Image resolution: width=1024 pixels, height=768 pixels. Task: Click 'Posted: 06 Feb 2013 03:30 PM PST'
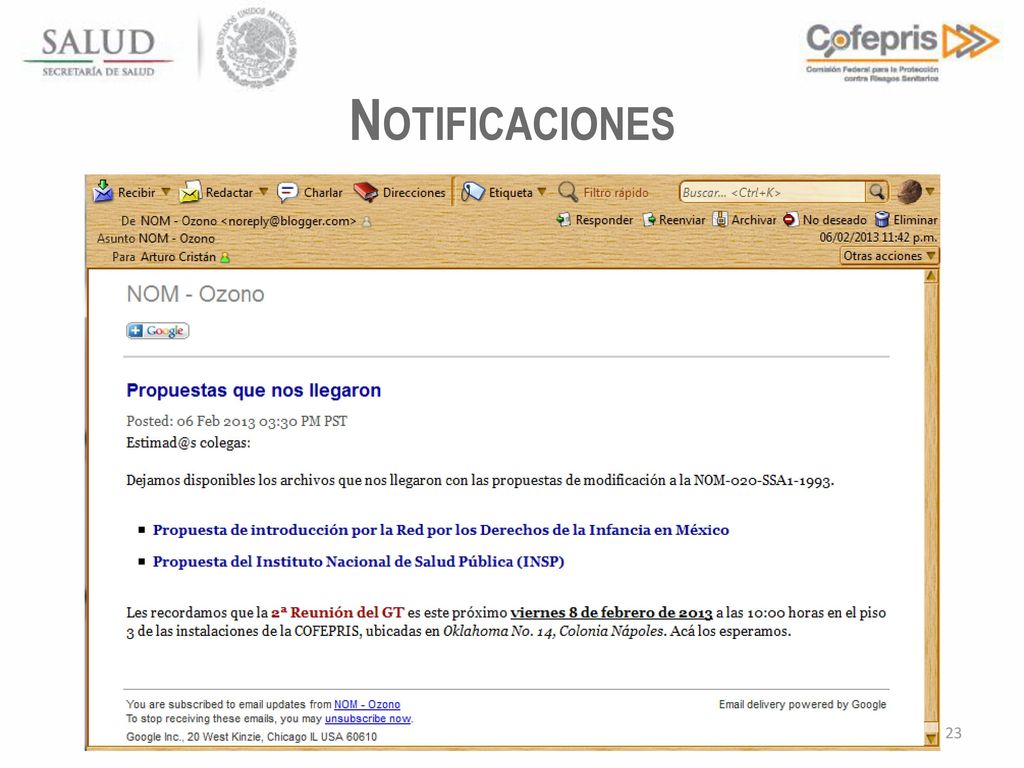236,421
